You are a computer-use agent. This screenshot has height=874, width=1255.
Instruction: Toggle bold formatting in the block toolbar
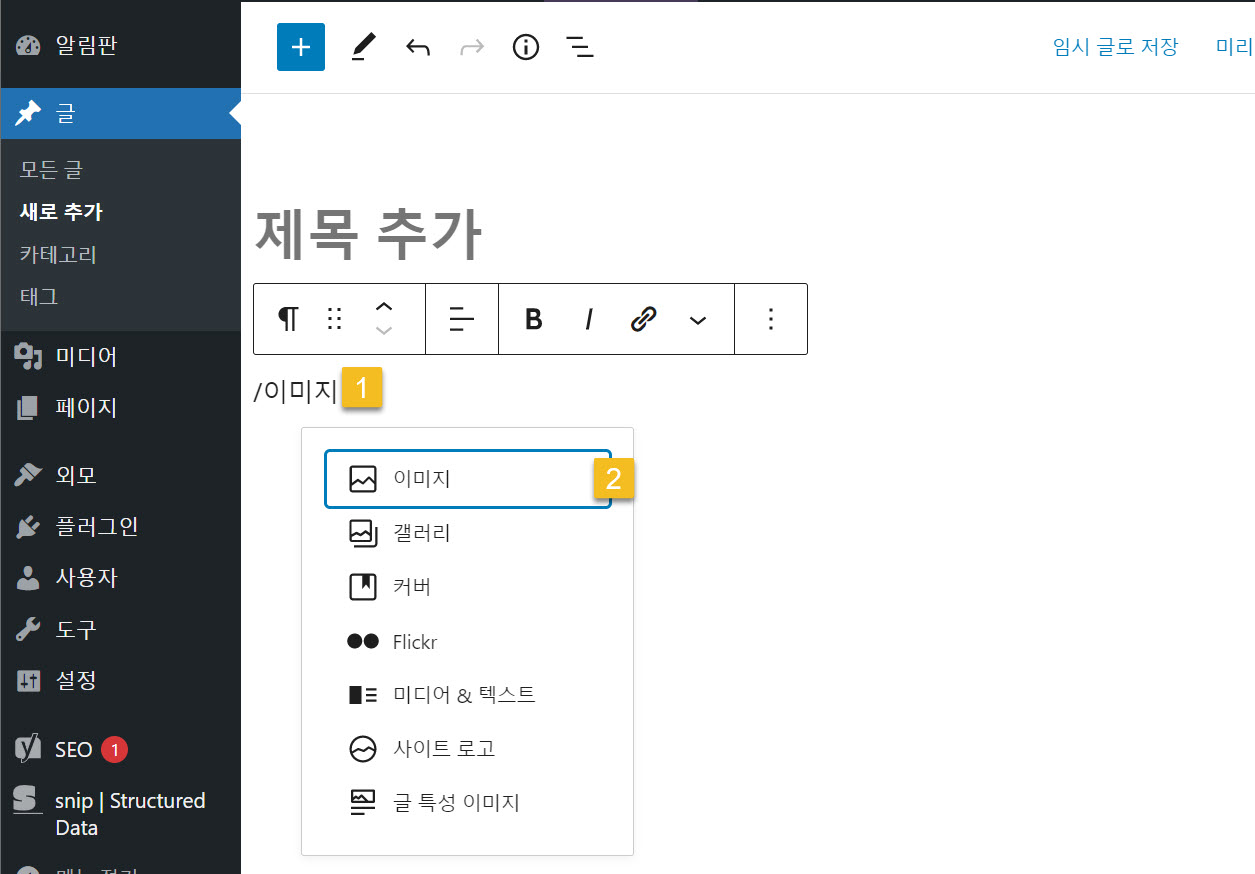coord(532,318)
